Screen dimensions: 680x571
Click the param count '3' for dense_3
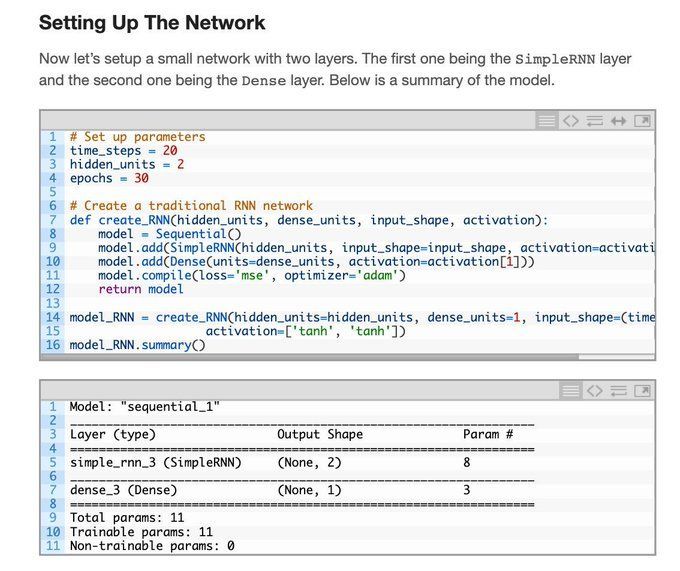pyautogui.click(x=467, y=490)
